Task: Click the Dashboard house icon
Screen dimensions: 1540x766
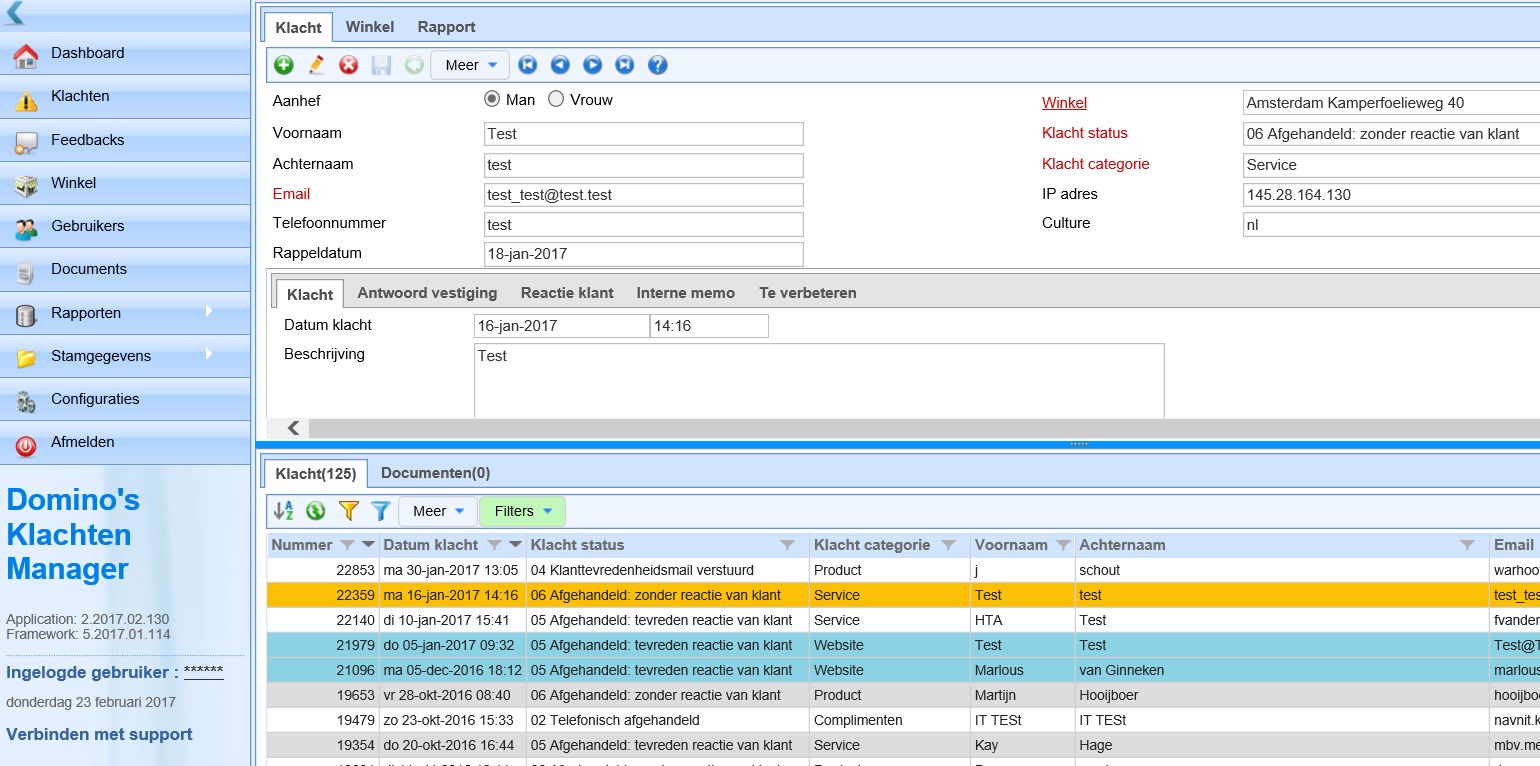Action: tap(26, 56)
